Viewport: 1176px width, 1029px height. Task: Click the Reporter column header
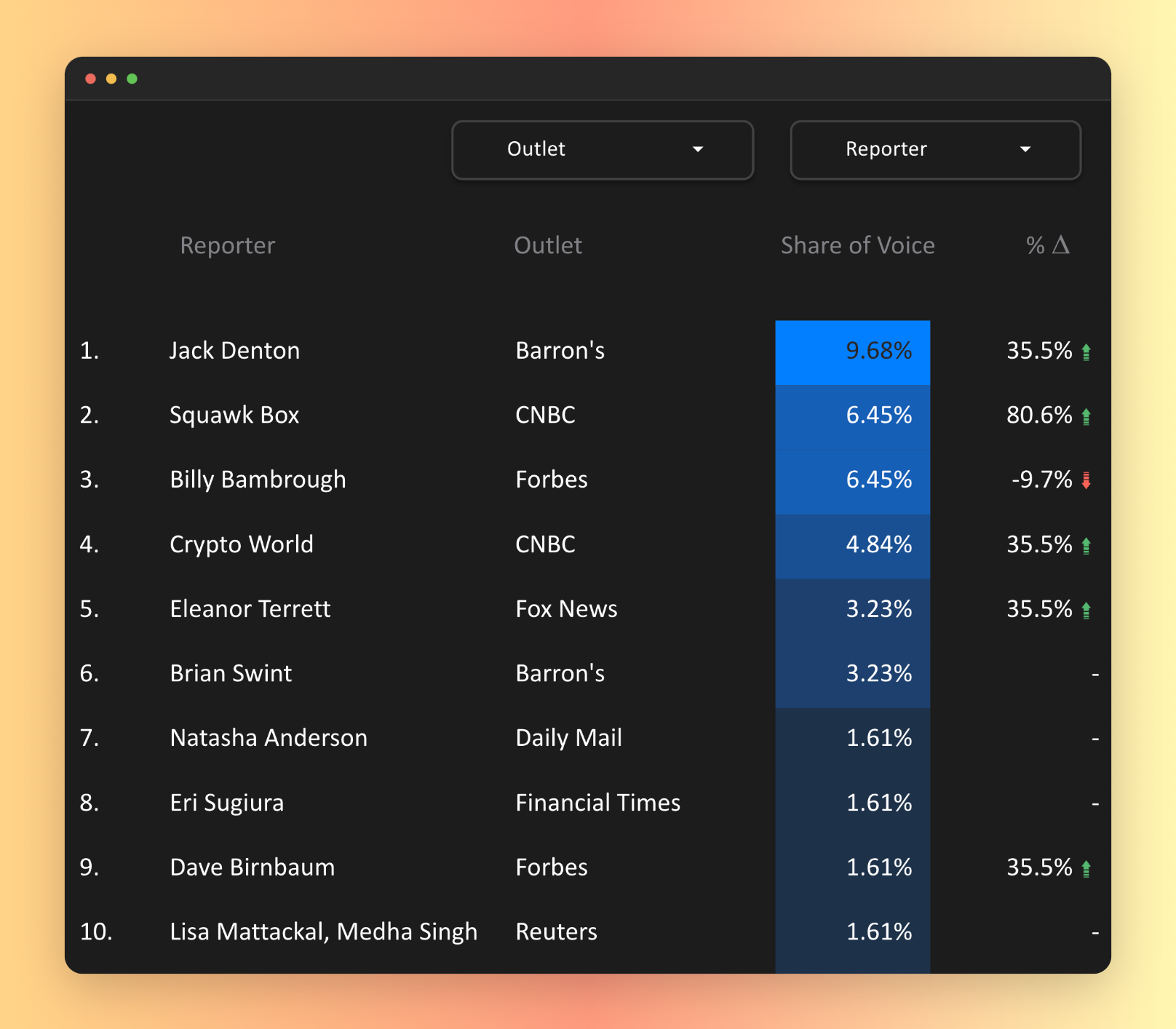point(228,246)
